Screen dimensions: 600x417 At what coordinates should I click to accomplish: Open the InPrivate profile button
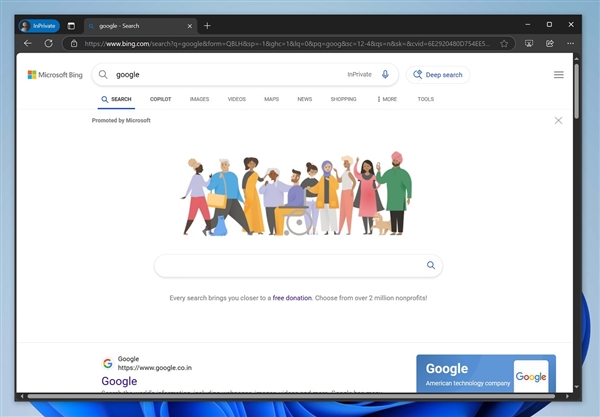tap(39, 25)
